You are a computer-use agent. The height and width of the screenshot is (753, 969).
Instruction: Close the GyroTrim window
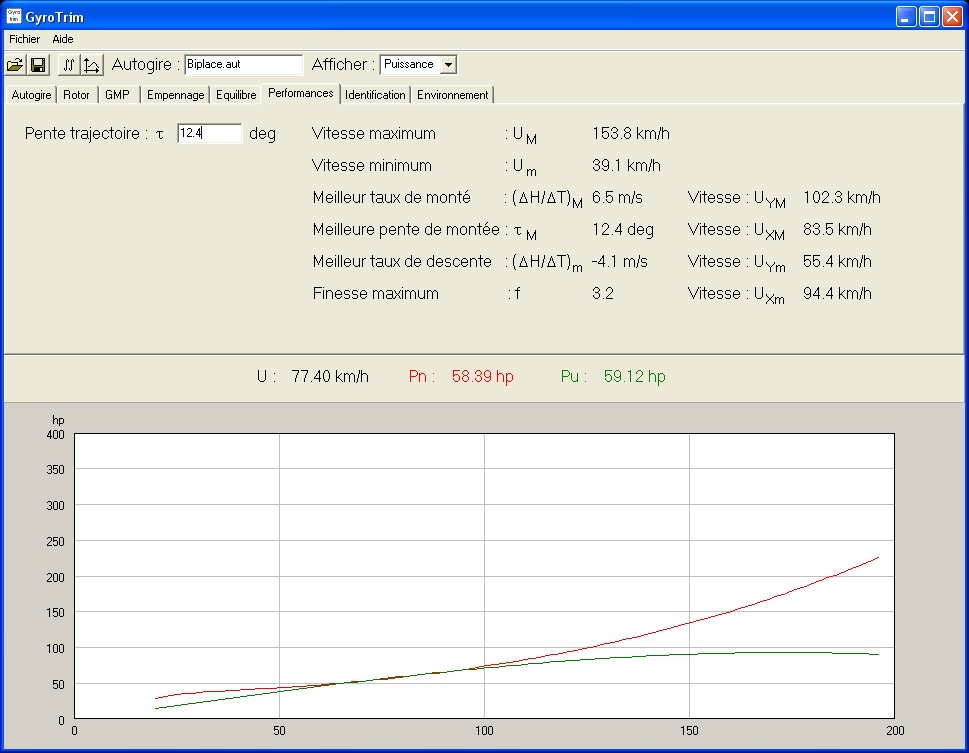(x=952, y=17)
